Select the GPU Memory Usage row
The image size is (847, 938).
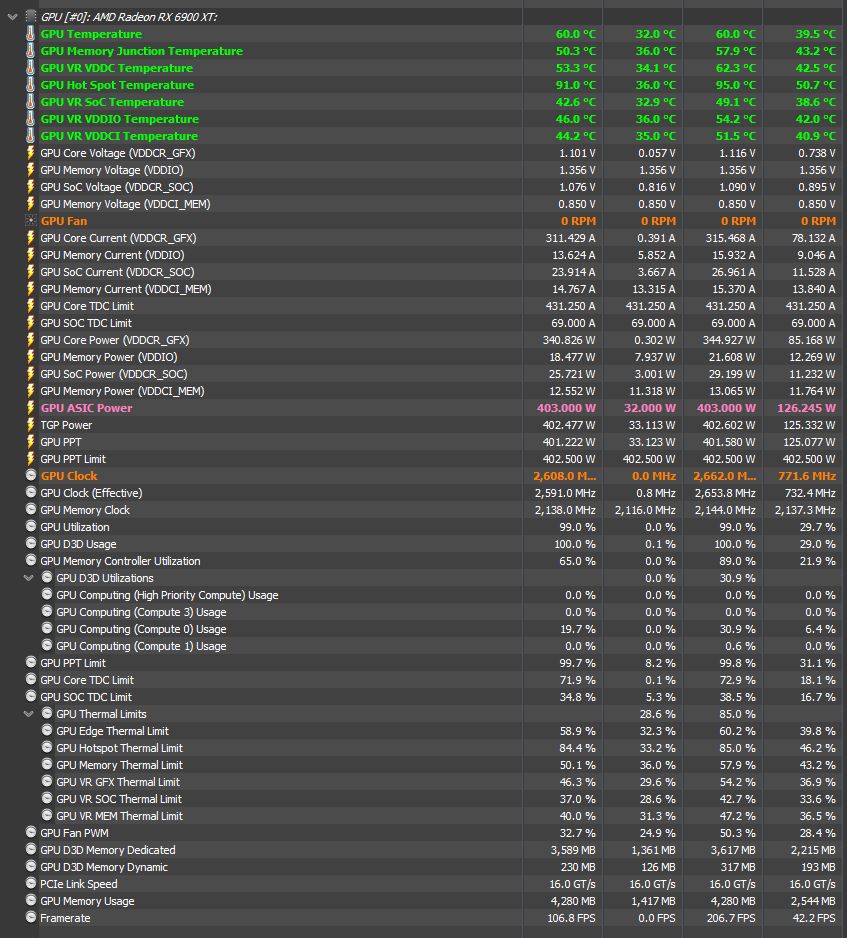pyautogui.click(x=87, y=901)
